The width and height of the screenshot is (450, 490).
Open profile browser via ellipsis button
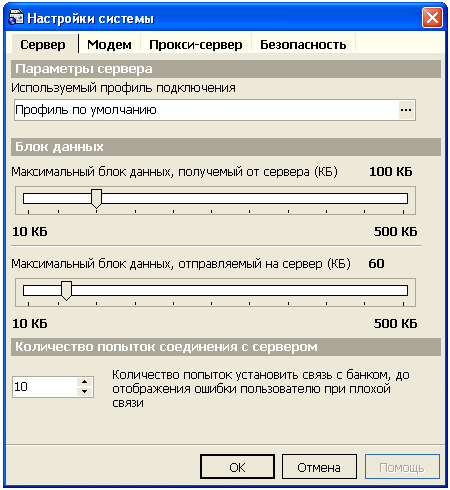[406, 110]
